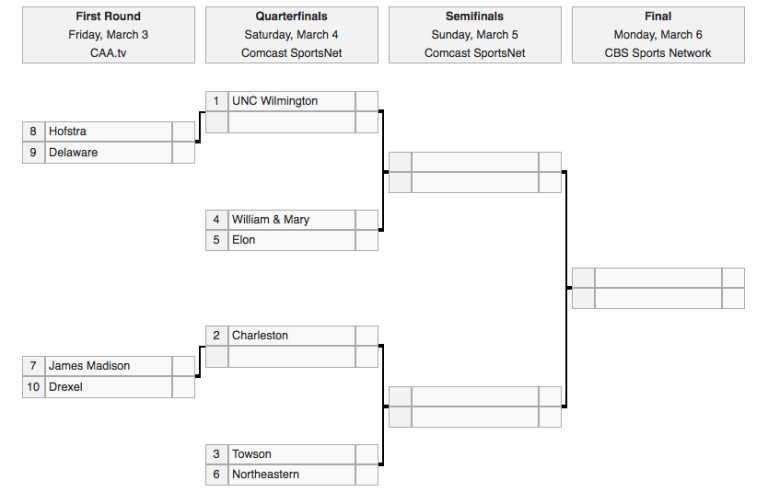
Task: Click the score box beside UNC Wilmington
Action: point(367,101)
